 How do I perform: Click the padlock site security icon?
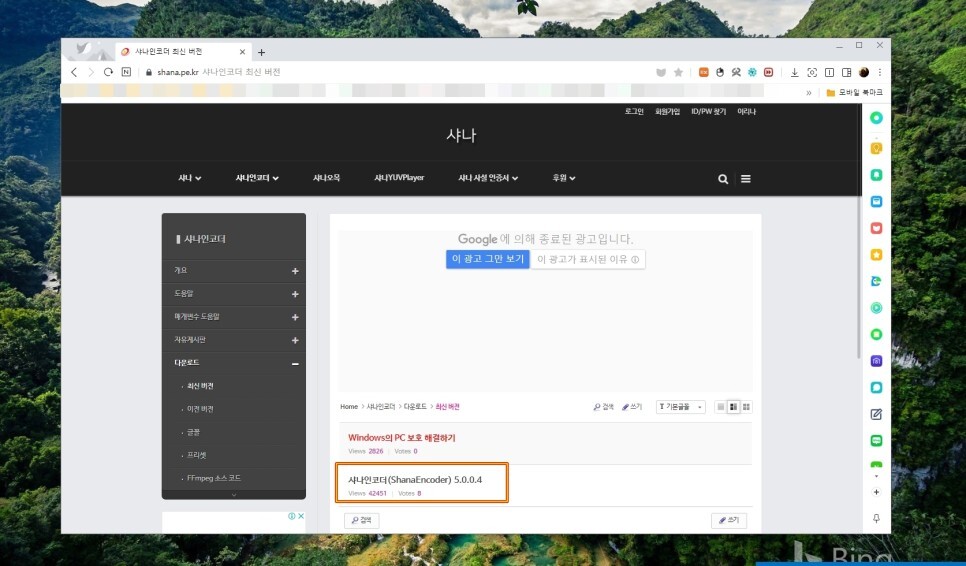148,72
